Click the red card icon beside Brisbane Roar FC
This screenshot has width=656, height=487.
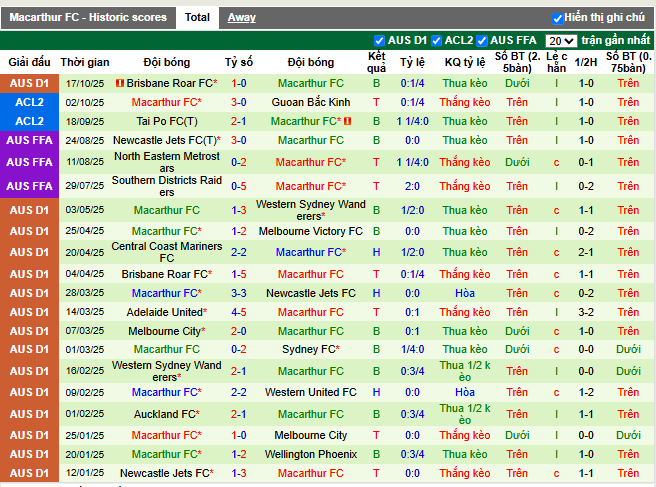pyautogui.click(x=120, y=84)
